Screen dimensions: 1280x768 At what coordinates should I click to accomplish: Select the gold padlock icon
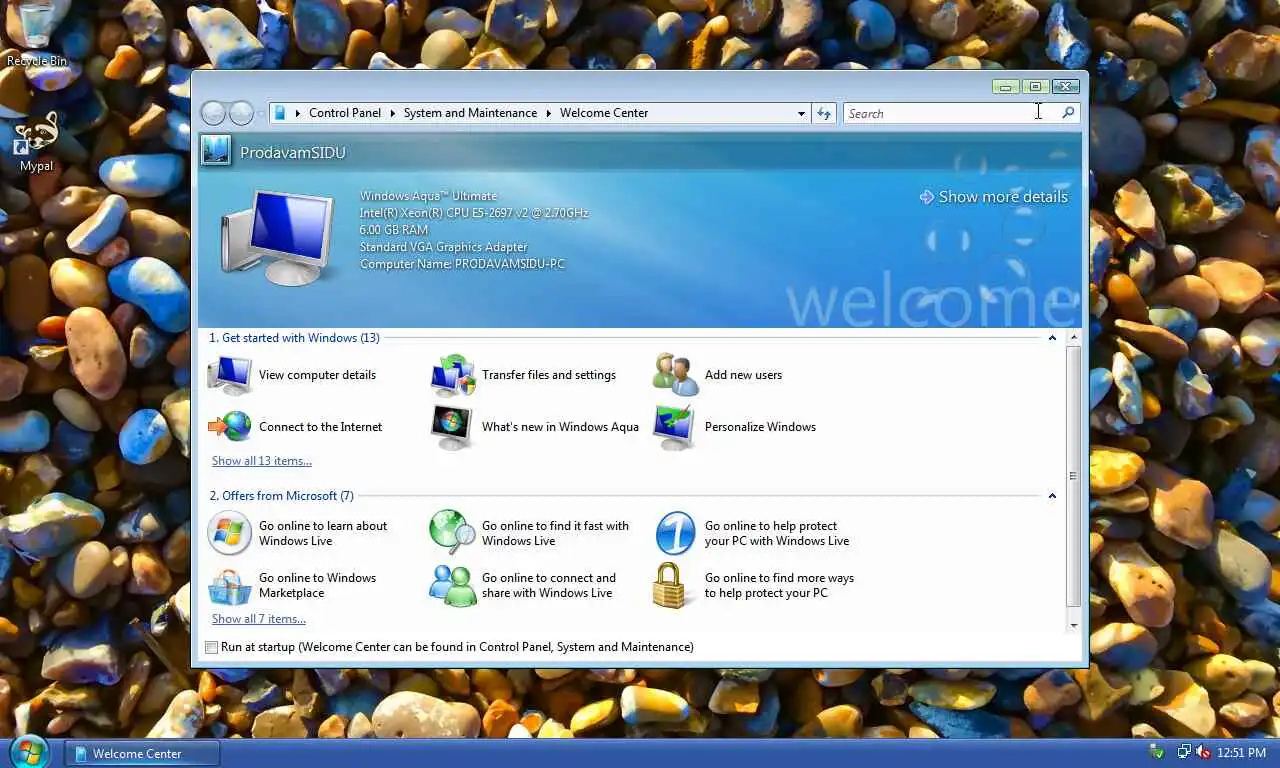tap(672, 586)
